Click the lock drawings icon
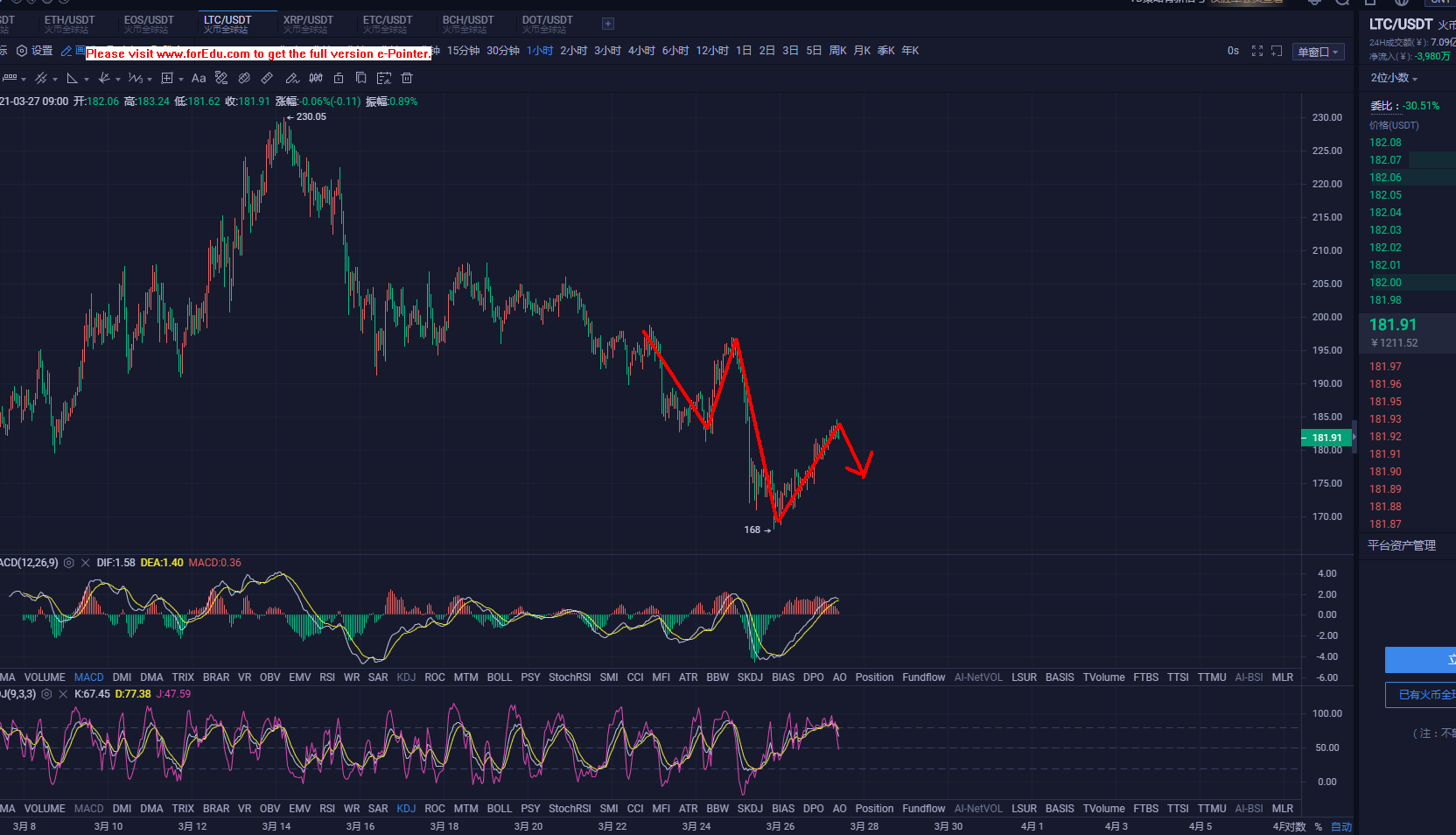Viewport: 1456px width, 835px height. click(339, 78)
